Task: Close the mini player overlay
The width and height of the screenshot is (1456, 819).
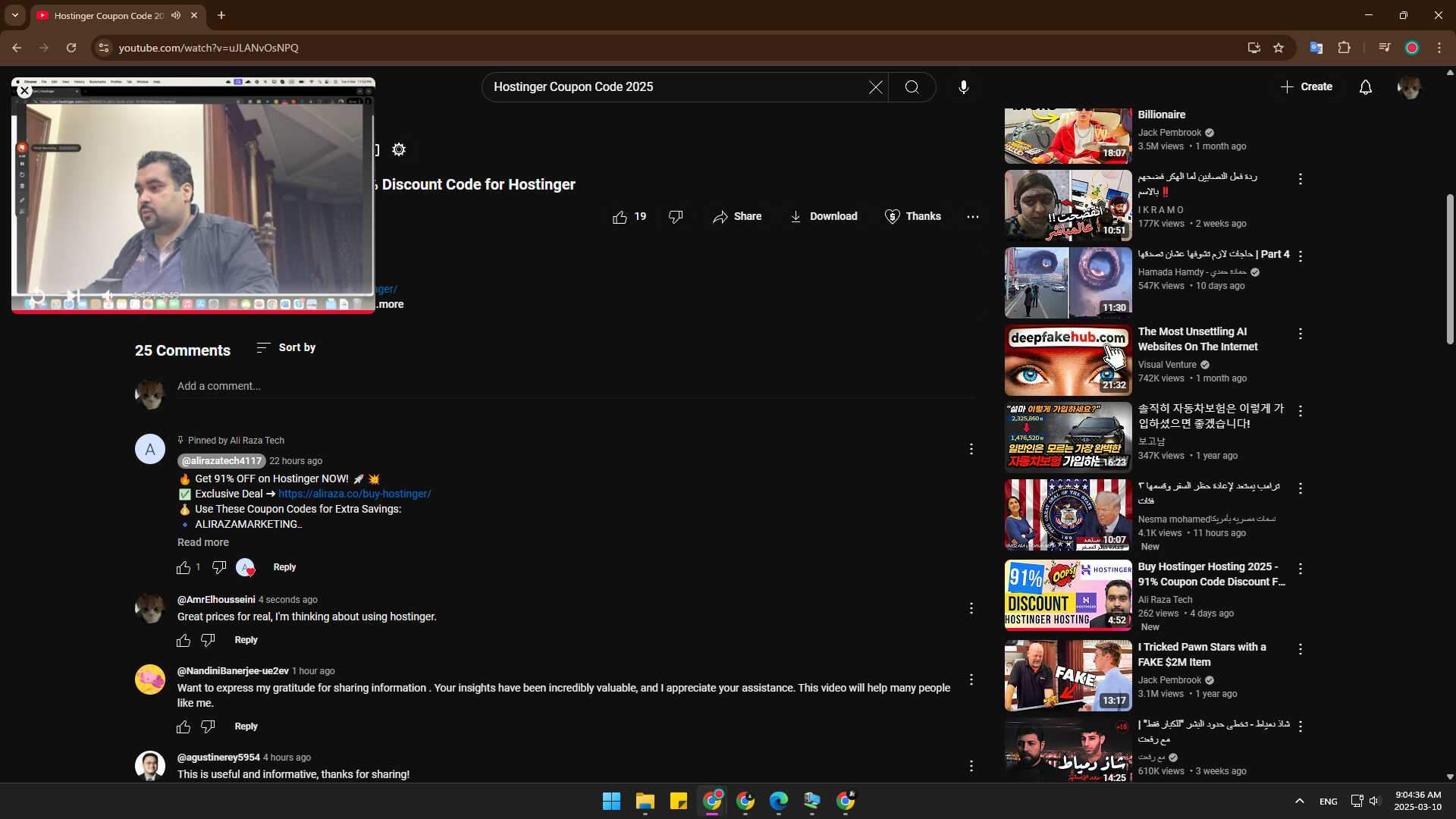Action: pos(24,90)
